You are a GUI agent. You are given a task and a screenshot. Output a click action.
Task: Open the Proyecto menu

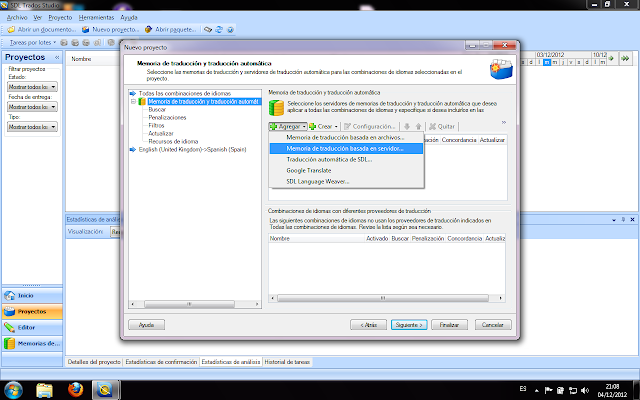[60, 18]
